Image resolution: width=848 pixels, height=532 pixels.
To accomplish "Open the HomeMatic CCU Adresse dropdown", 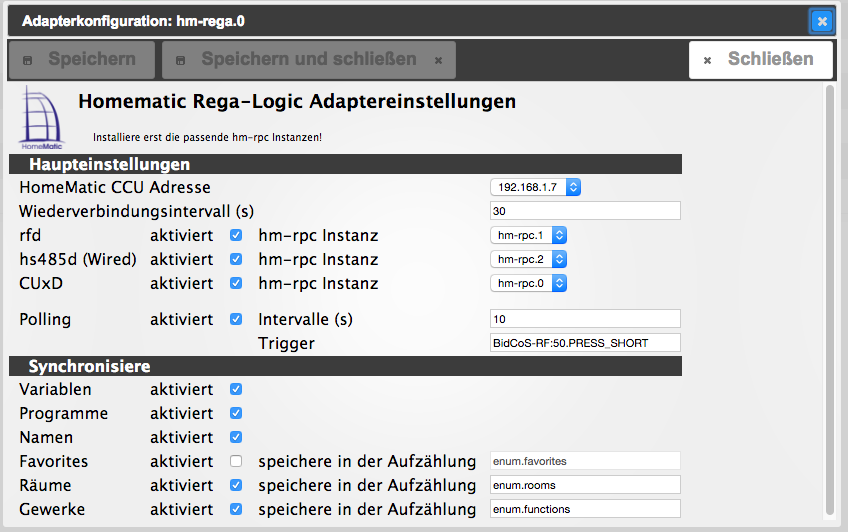I will (535, 187).
